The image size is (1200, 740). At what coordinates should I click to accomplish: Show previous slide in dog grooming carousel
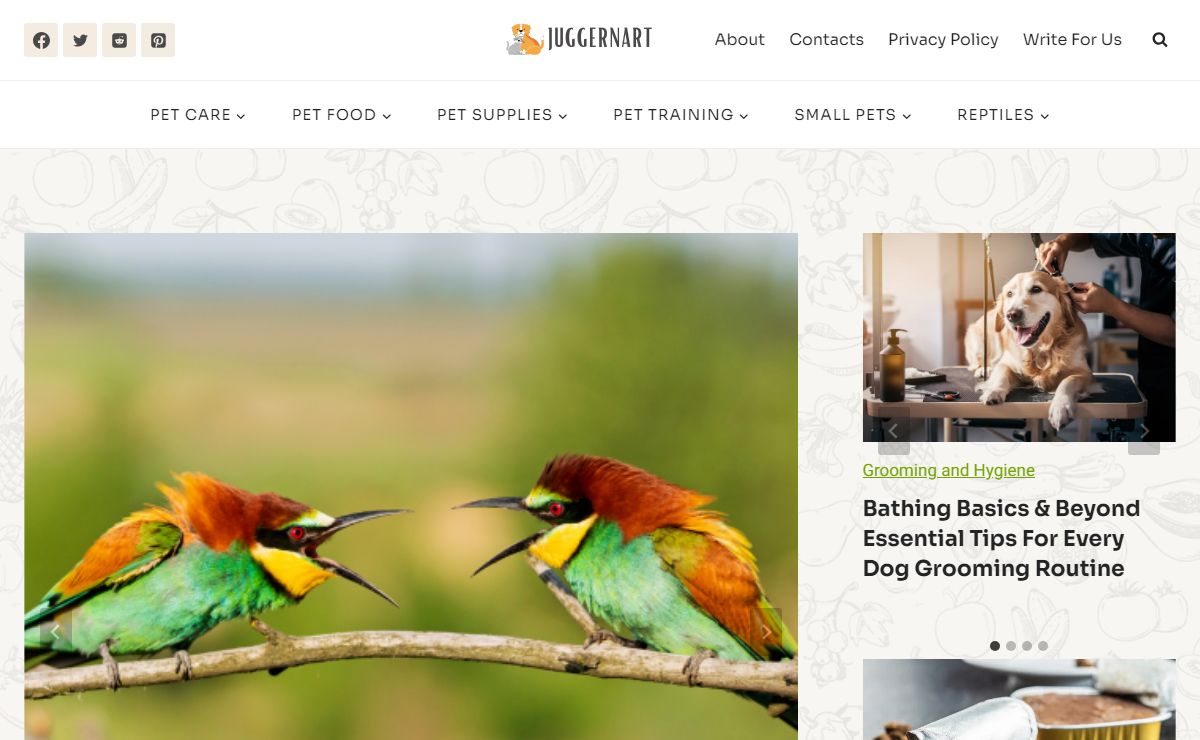point(894,432)
